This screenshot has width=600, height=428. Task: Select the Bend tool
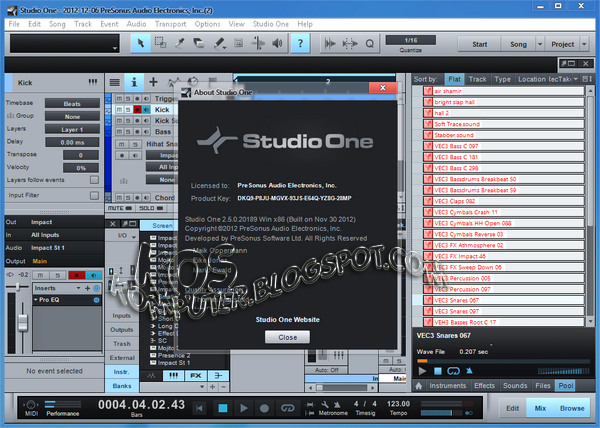tap(258, 43)
